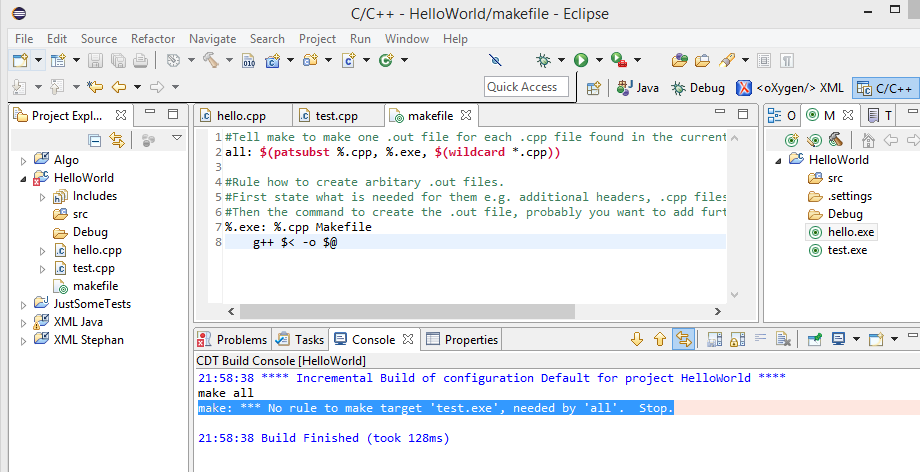The height and width of the screenshot is (472, 920).
Task: Expand the JustSomeTests project
Action: point(23,305)
